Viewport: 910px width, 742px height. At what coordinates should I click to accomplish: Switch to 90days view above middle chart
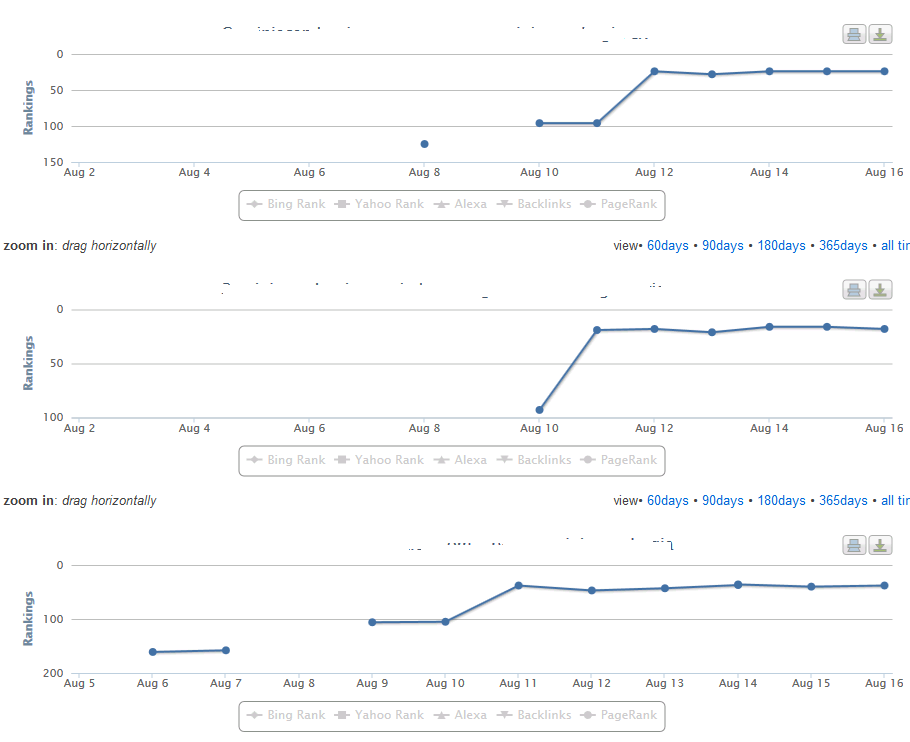pyautogui.click(x=723, y=246)
